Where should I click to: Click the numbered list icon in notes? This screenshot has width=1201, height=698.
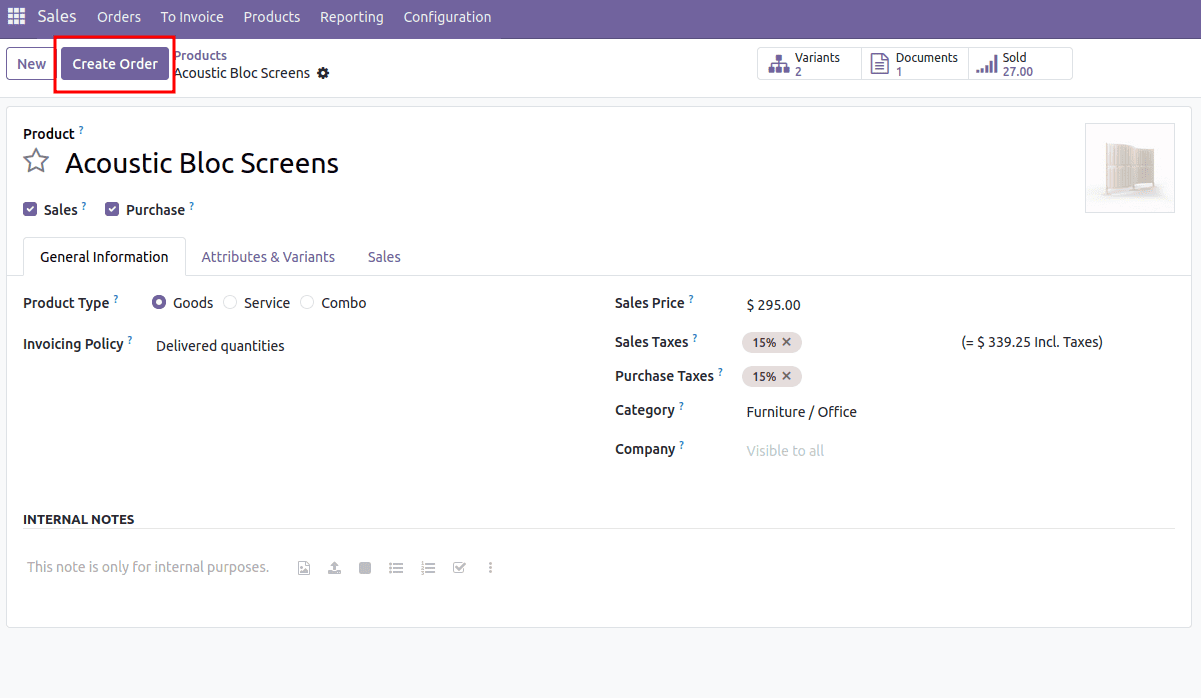428,568
